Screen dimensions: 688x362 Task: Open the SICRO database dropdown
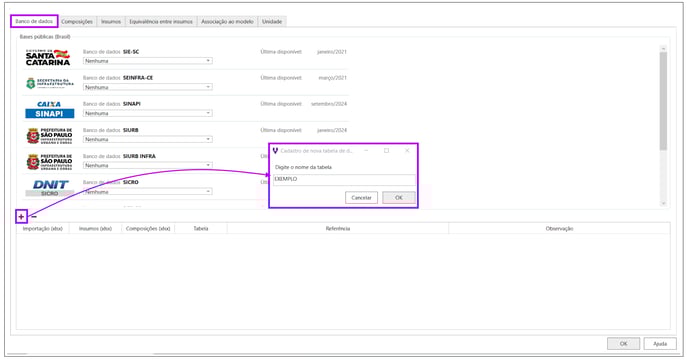click(148, 192)
